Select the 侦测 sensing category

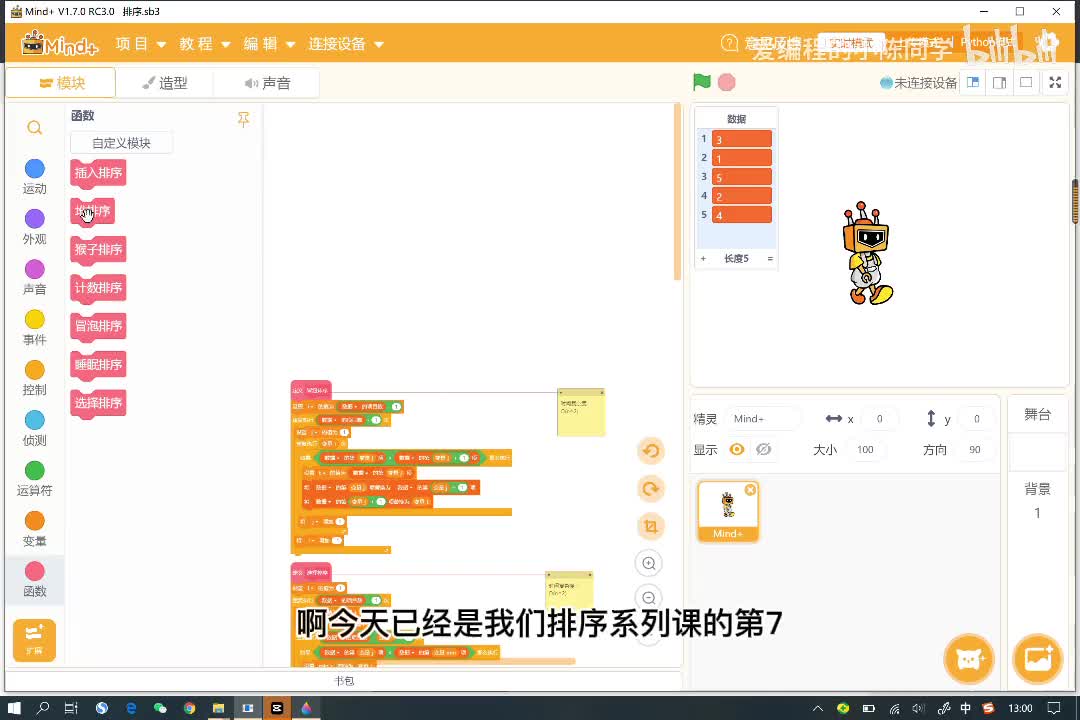(34, 429)
